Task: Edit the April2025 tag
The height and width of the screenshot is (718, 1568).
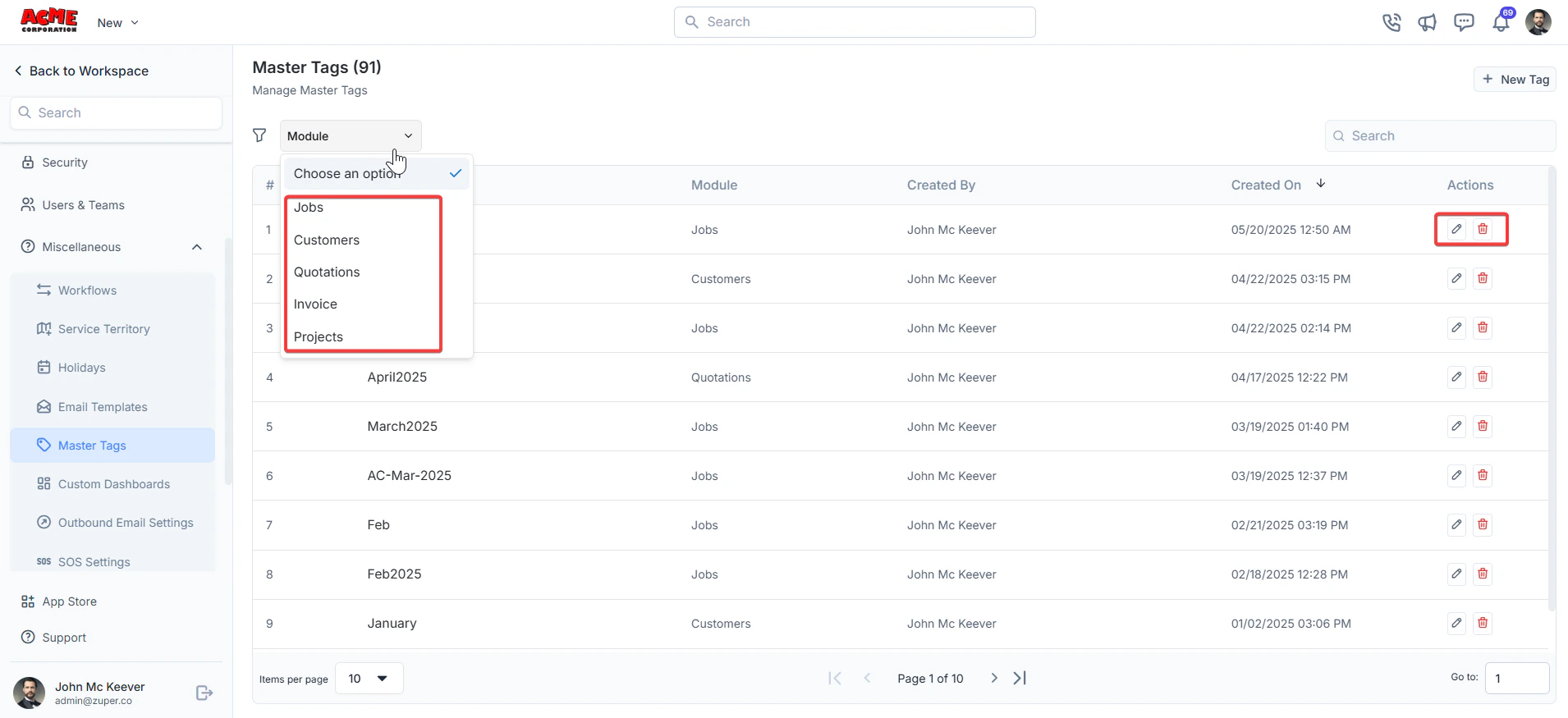Action: (x=1456, y=377)
